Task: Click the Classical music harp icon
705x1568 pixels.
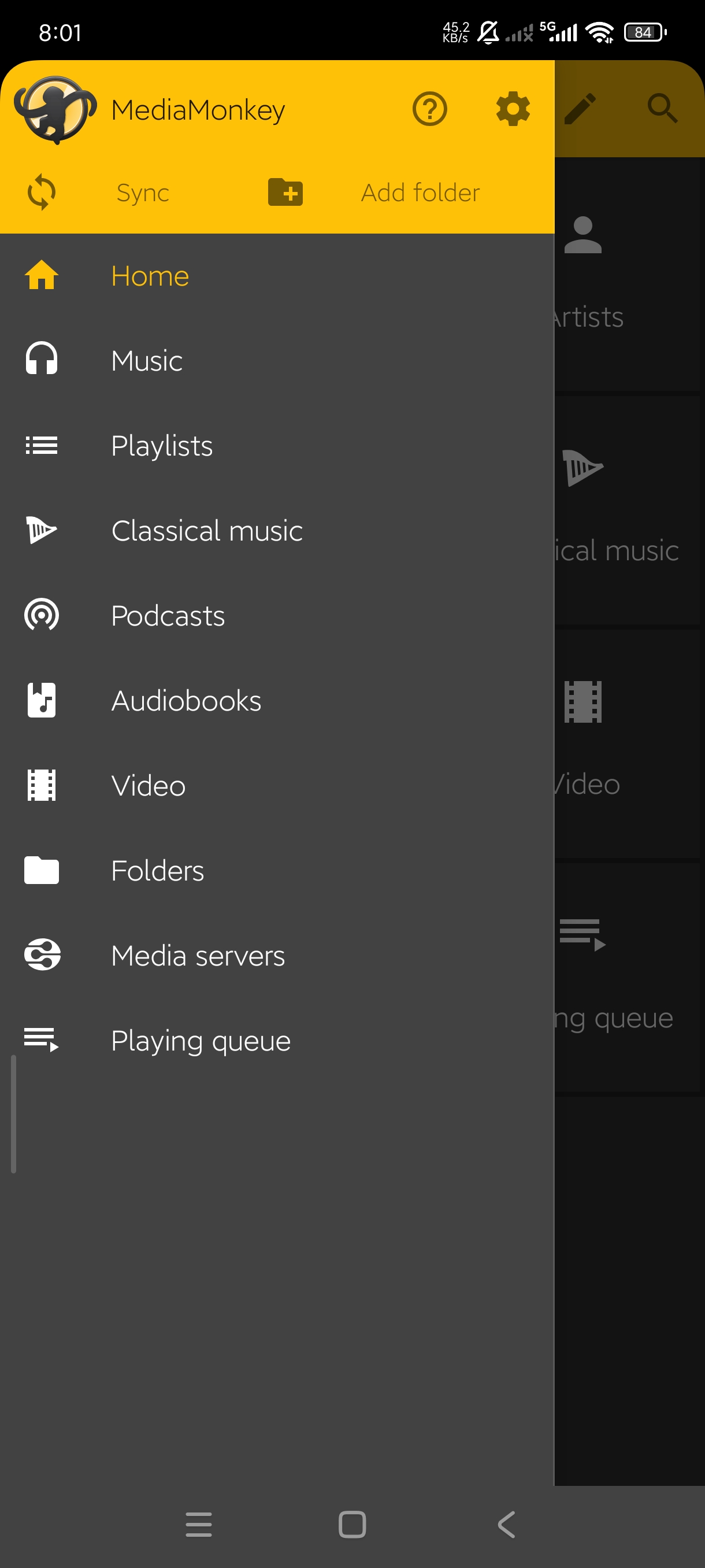Action: [42, 530]
